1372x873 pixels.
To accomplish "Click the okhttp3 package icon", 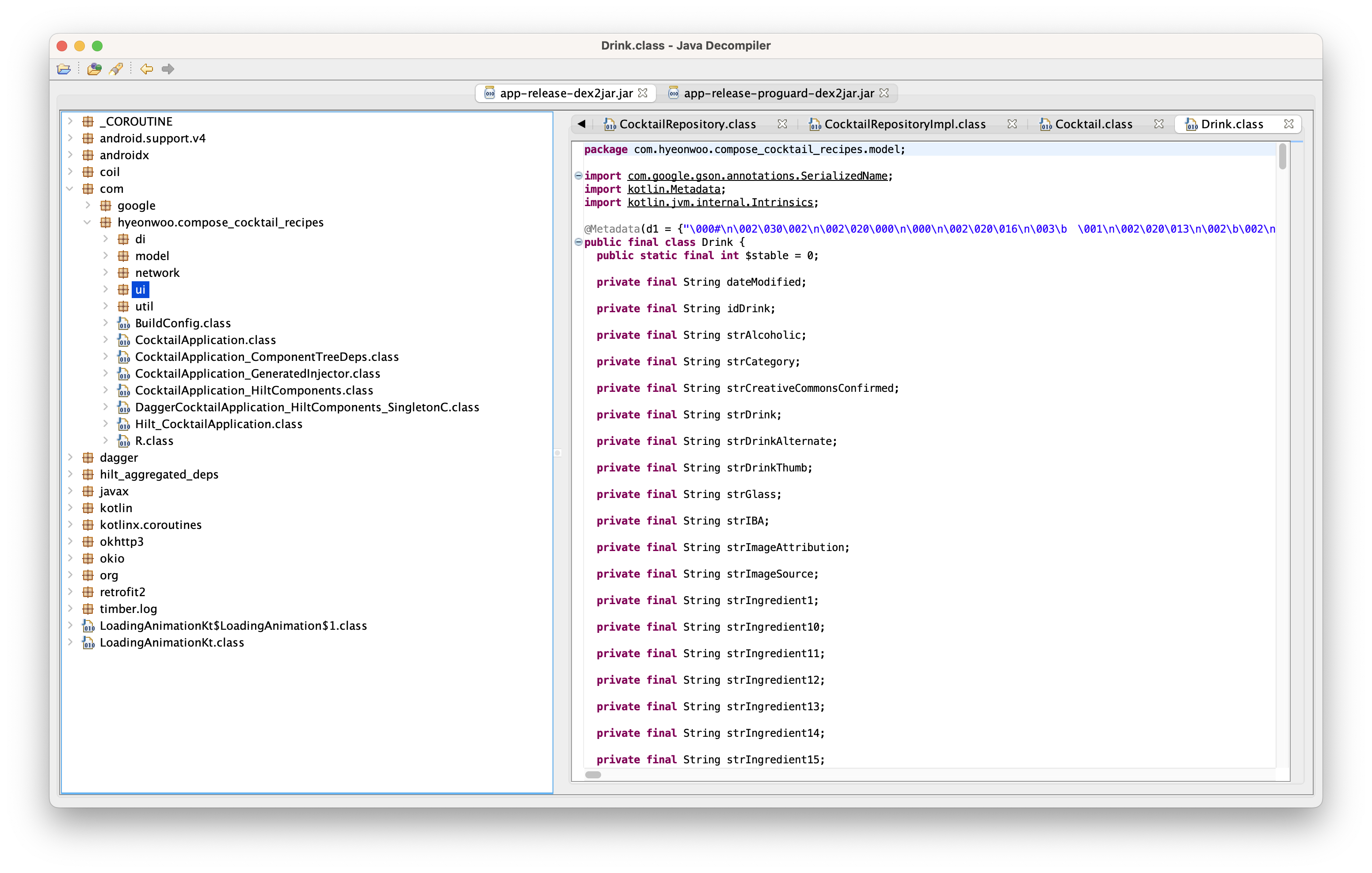I will pos(88,542).
